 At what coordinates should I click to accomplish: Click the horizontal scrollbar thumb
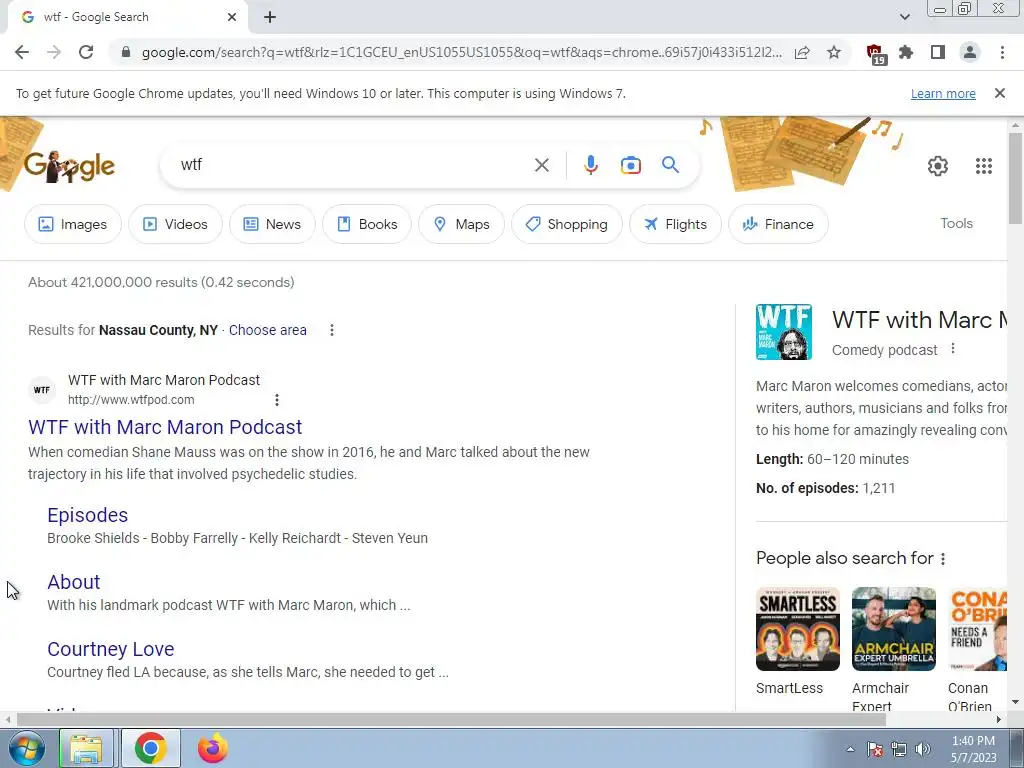[451, 720]
